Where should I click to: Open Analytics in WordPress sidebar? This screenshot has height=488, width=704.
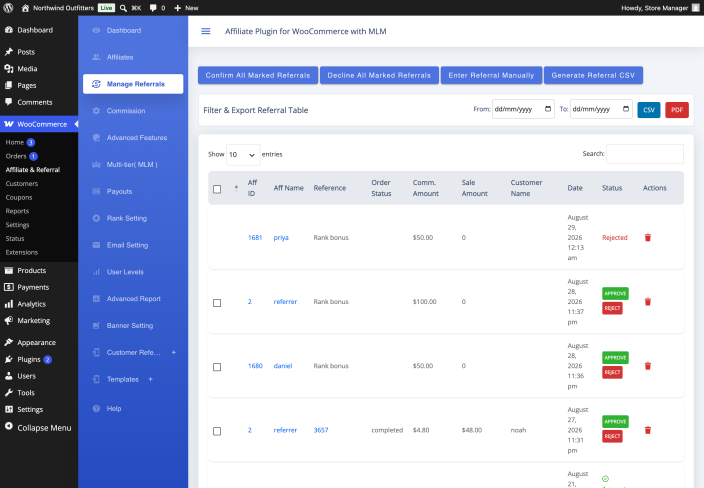click(31, 304)
